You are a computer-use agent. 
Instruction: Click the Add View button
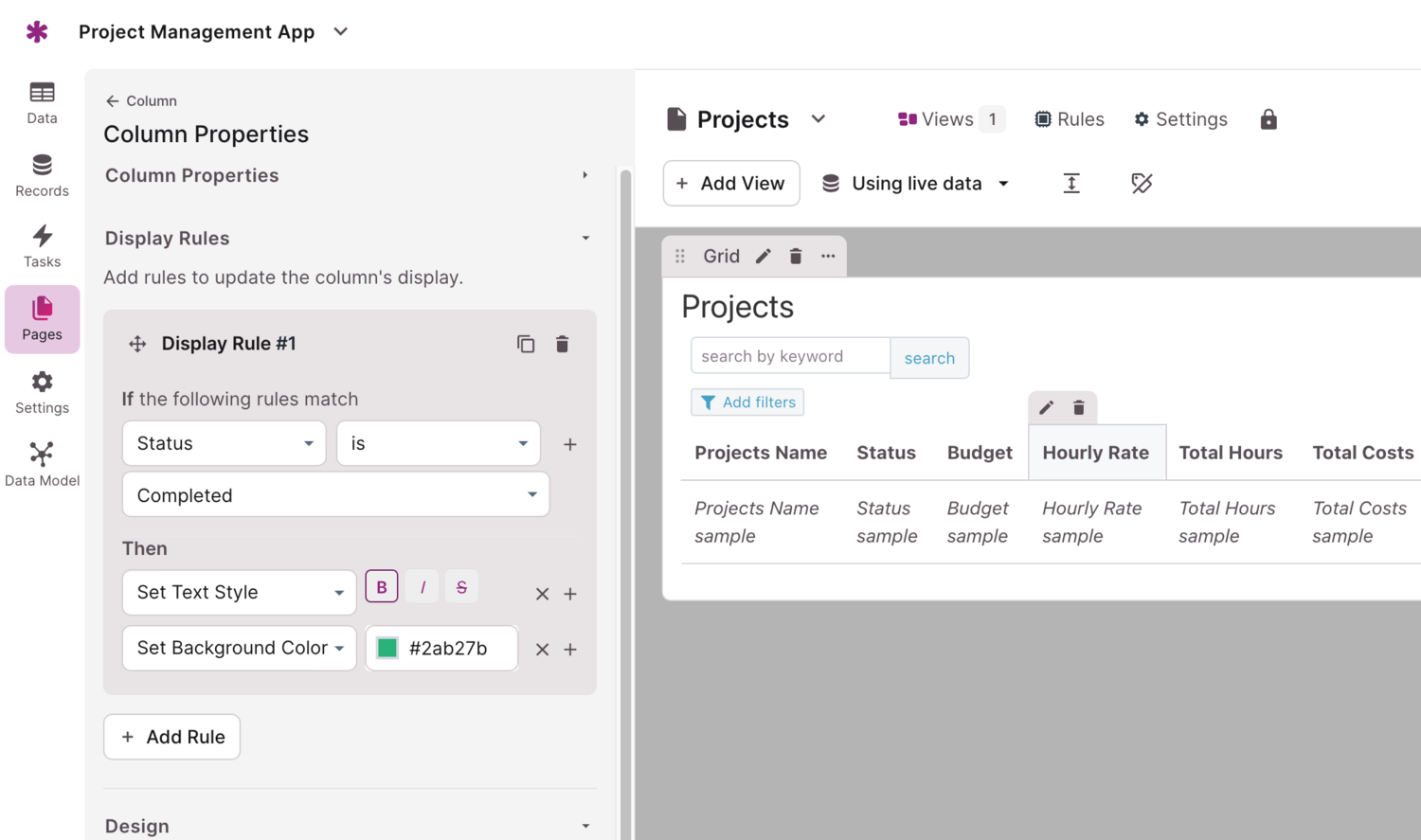[731, 184]
